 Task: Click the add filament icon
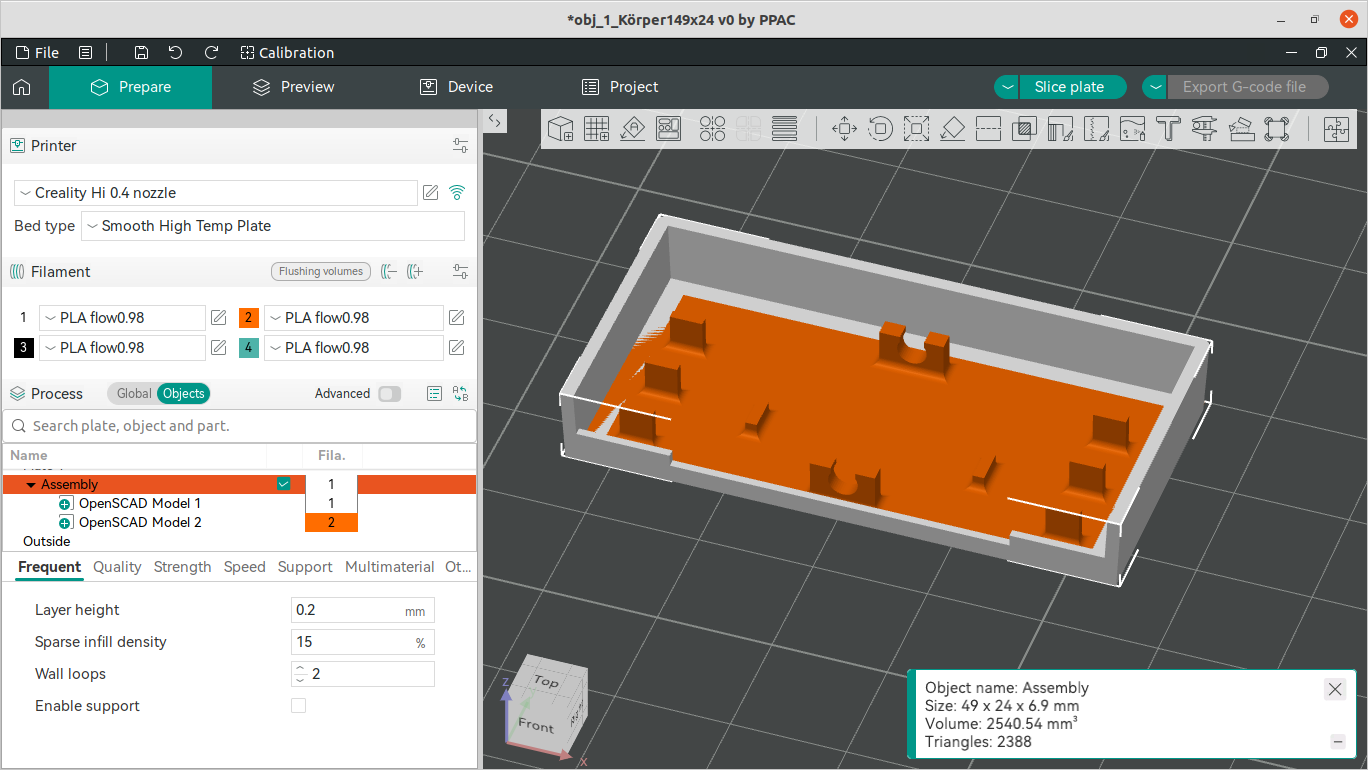(x=416, y=272)
